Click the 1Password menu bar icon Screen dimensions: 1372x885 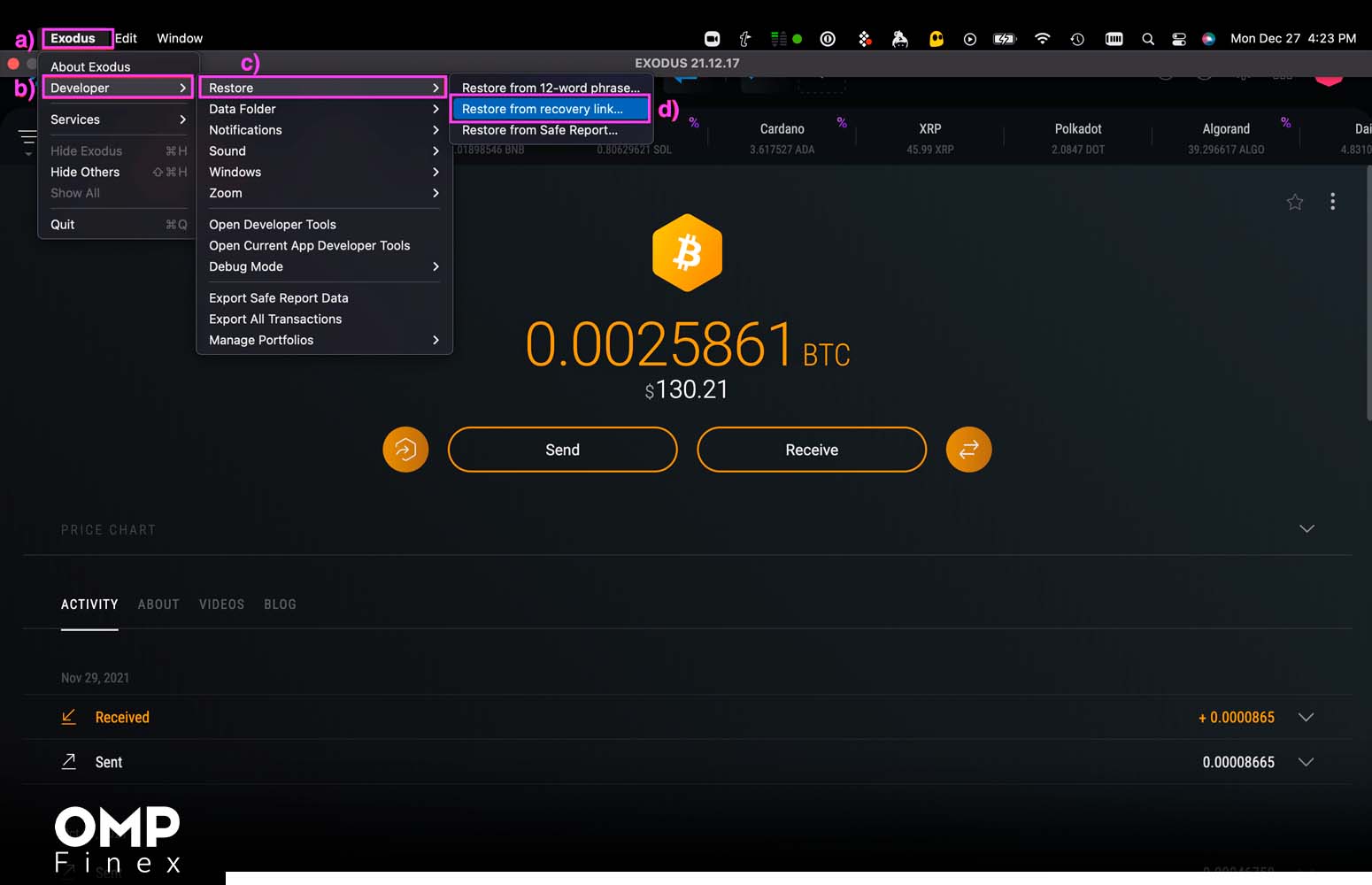(828, 39)
